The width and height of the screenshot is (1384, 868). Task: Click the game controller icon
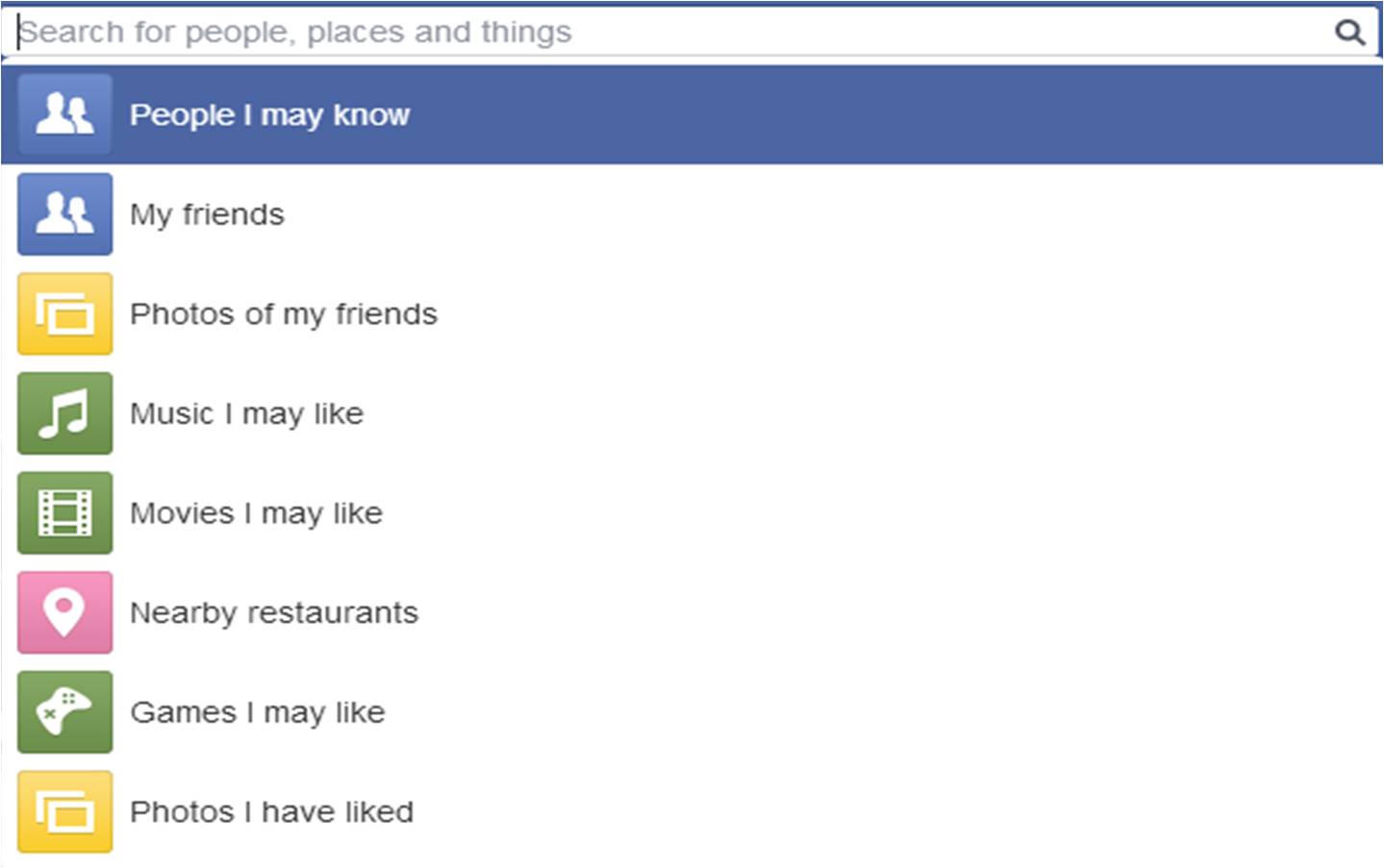[x=64, y=711]
